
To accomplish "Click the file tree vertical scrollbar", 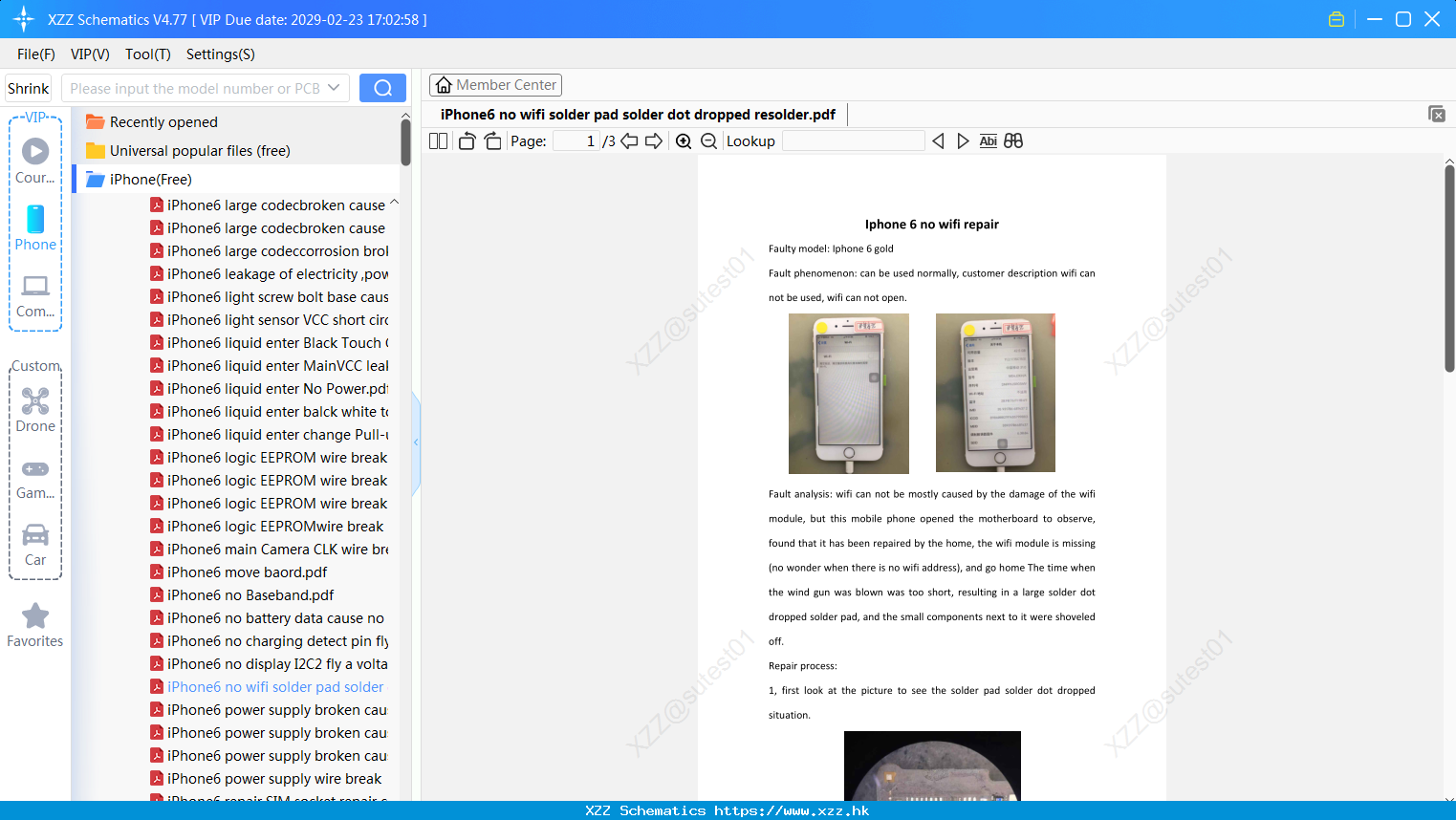I will [405, 140].
